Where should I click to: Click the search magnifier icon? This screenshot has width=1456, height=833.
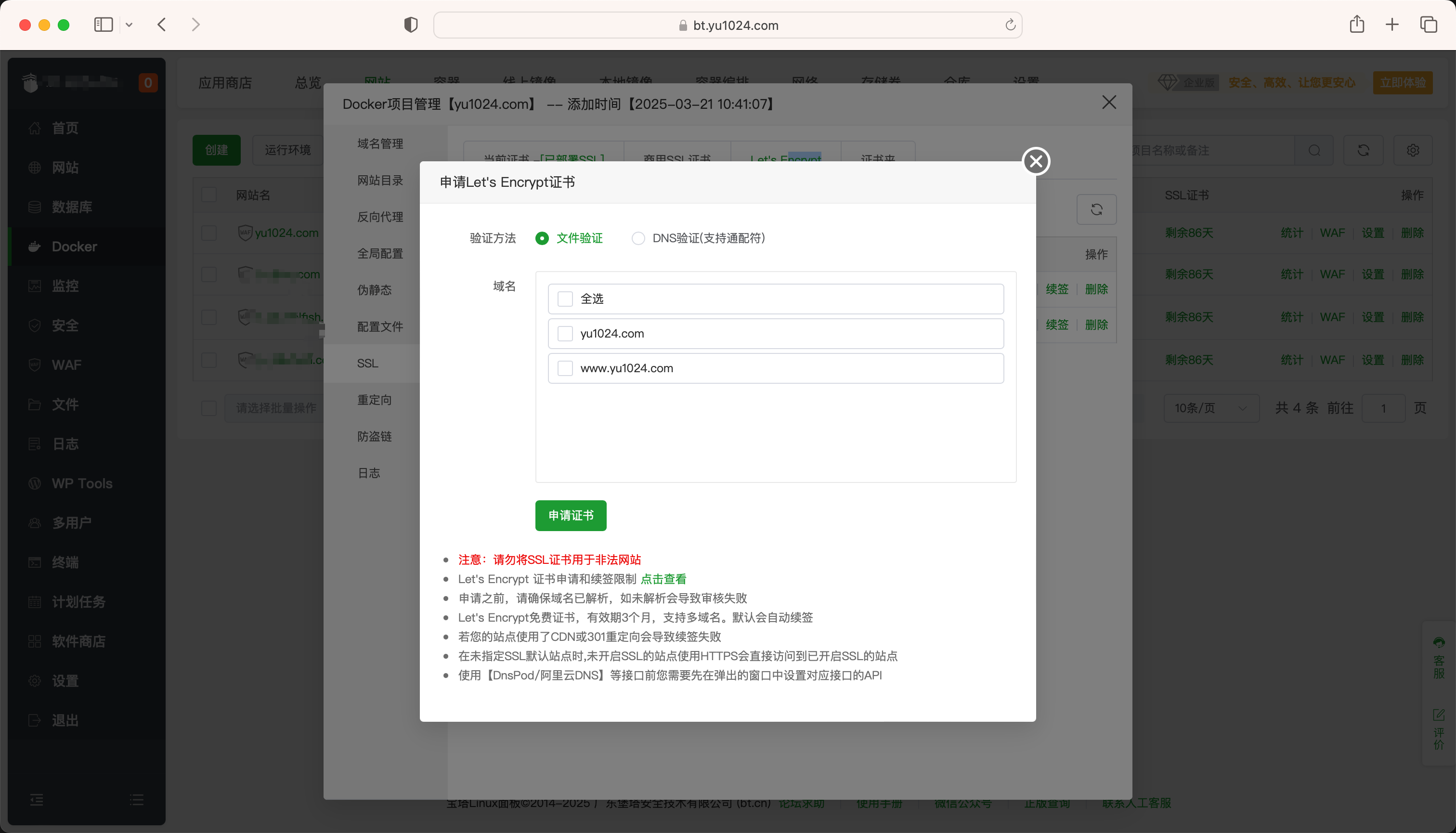1315,150
